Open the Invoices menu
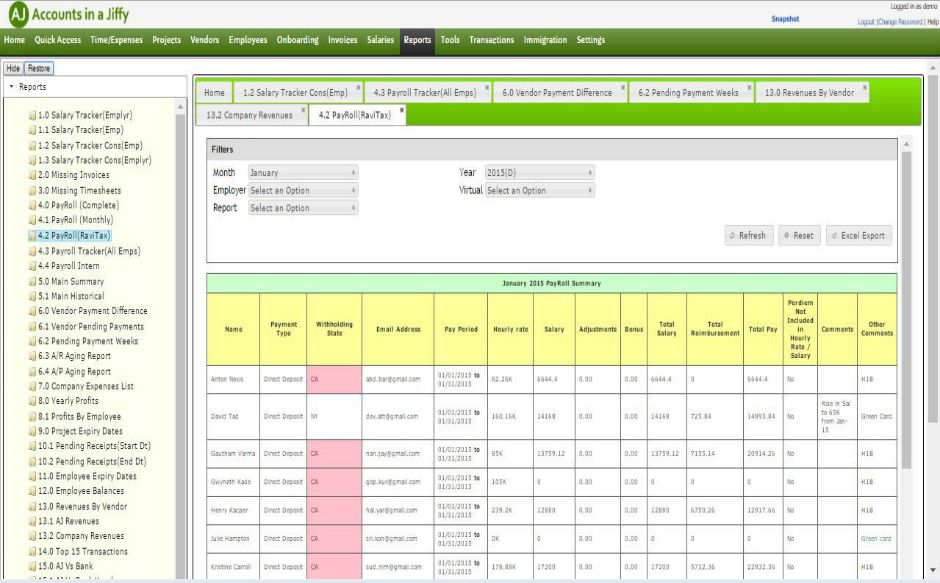Screen dimensions: 940x583 click(342, 40)
